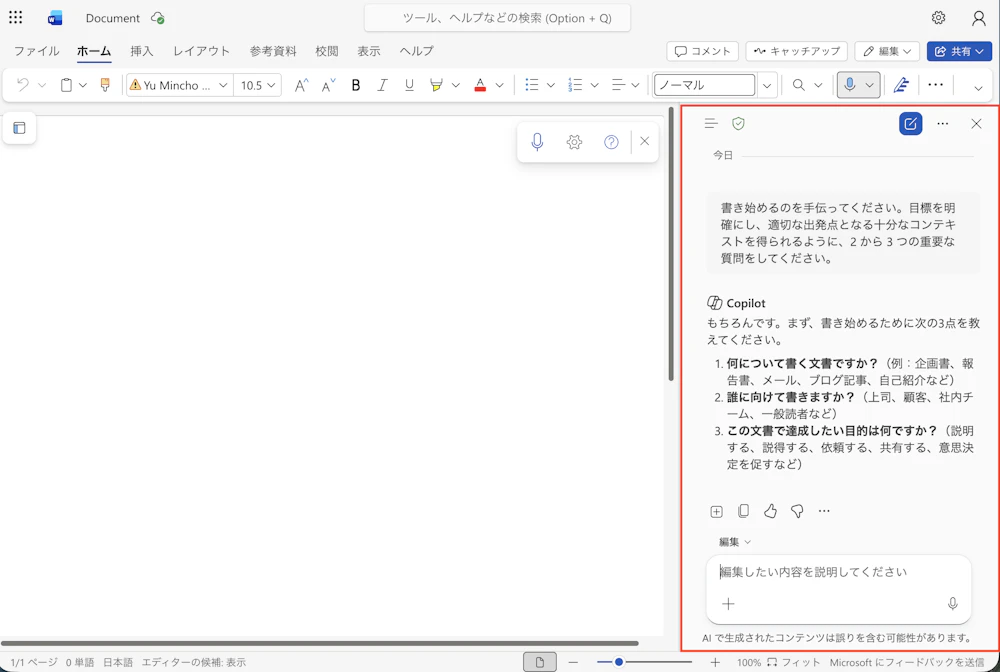Open the account profile icon
The height and width of the screenshot is (672, 1000).
[978, 18]
